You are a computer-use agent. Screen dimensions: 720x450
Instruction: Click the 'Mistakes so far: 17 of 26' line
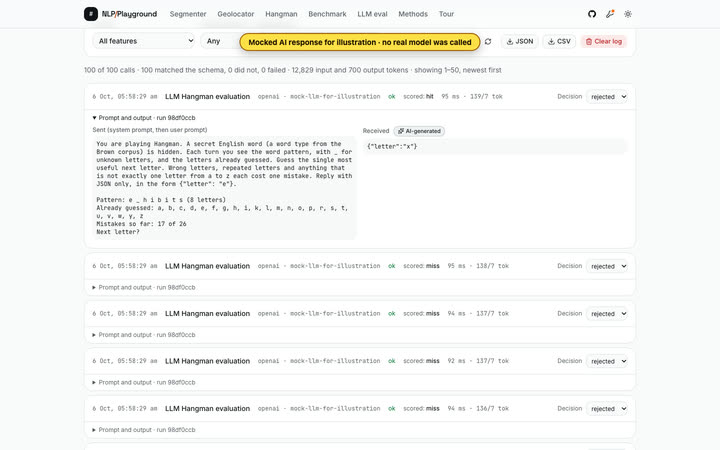point(141,224)
